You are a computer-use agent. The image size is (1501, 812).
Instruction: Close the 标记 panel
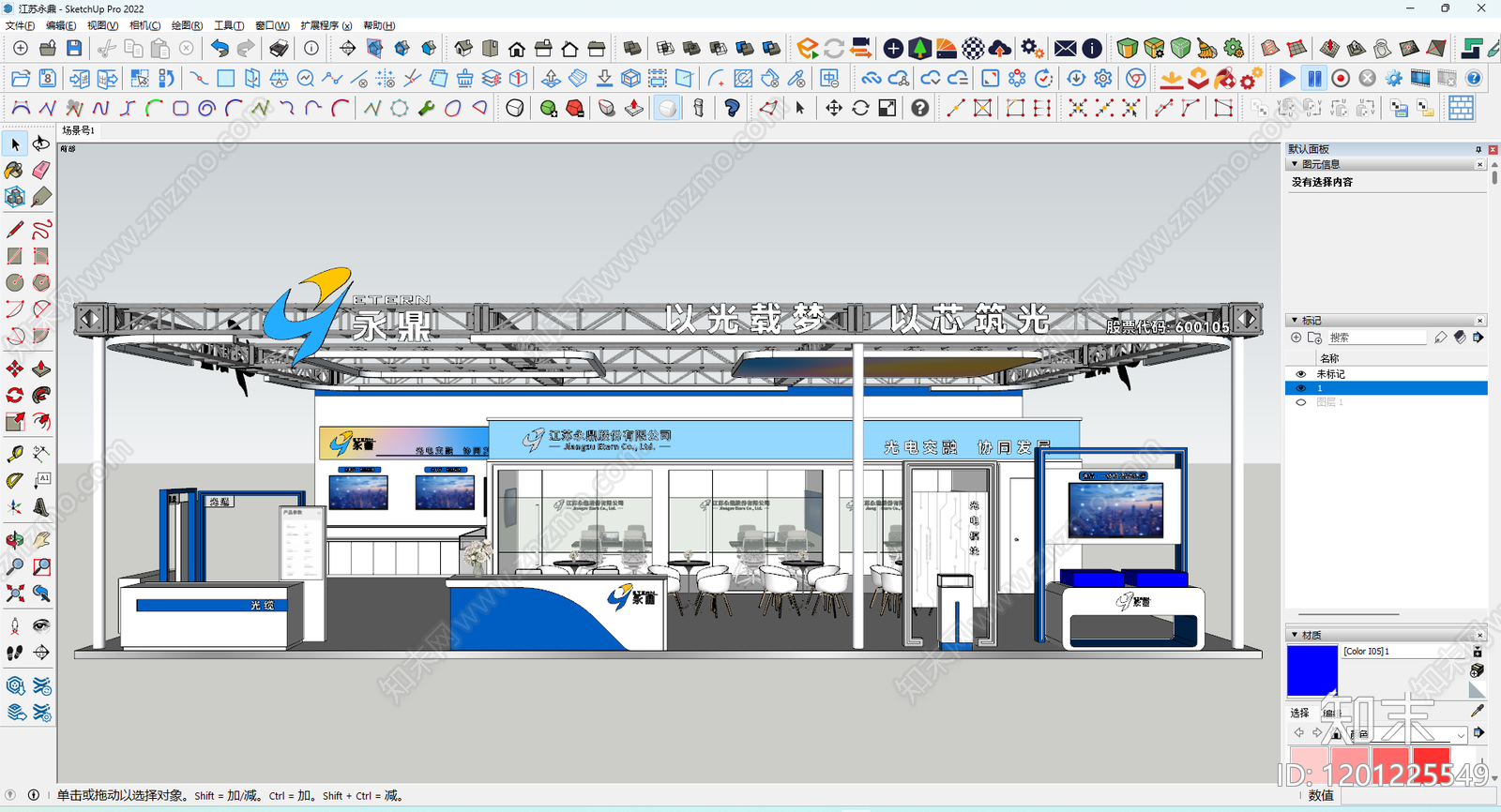1480,320
